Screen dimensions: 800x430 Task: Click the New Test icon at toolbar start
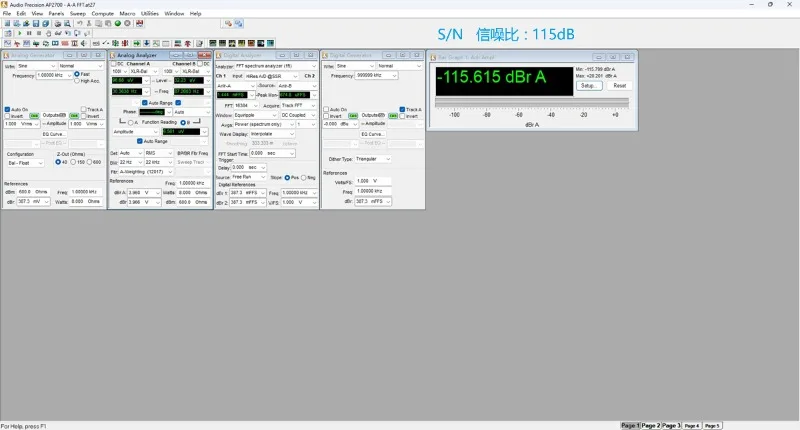click(x=7, y=23)
